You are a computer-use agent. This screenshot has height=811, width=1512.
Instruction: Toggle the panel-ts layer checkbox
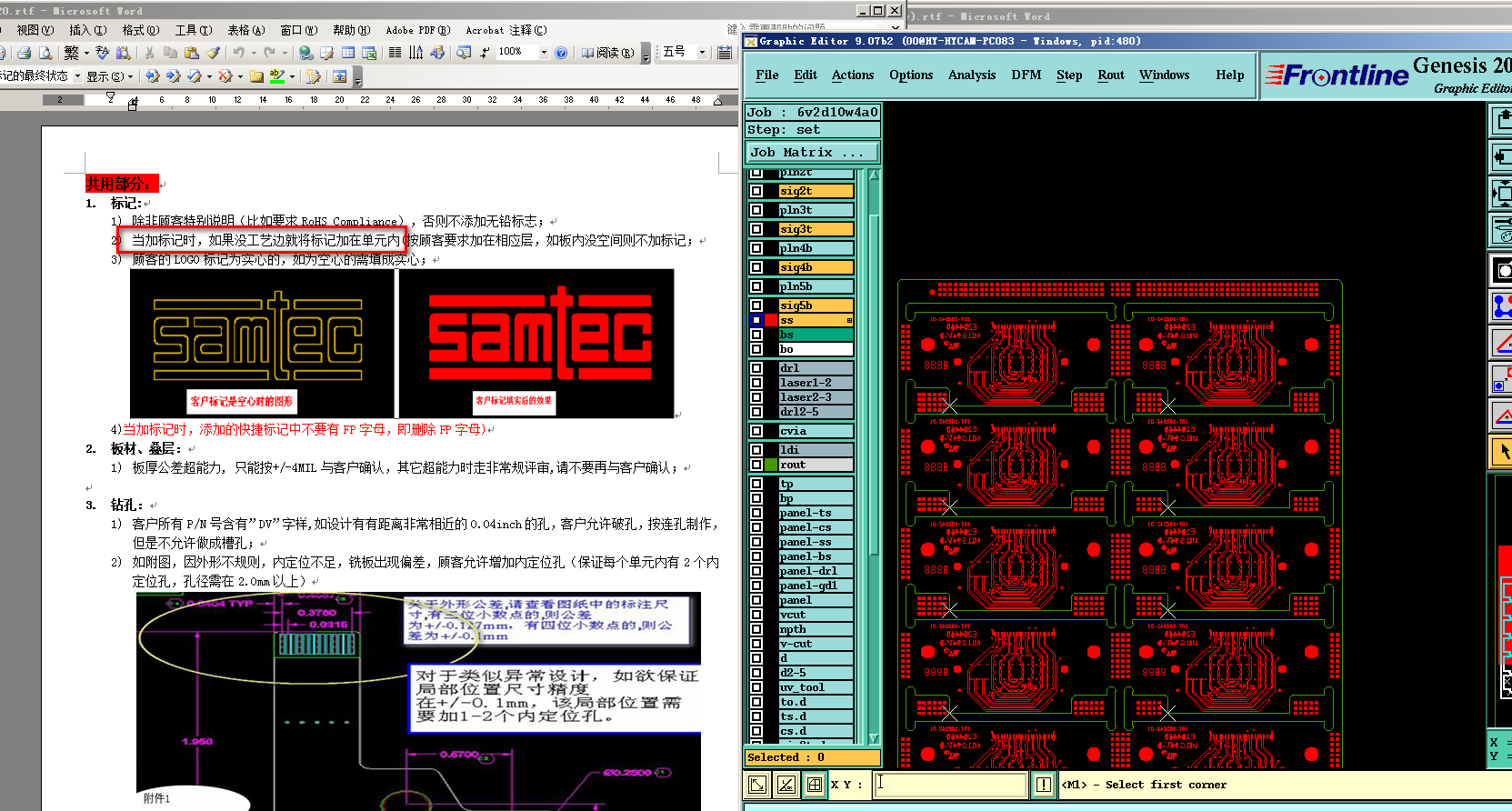pos(756,513)
